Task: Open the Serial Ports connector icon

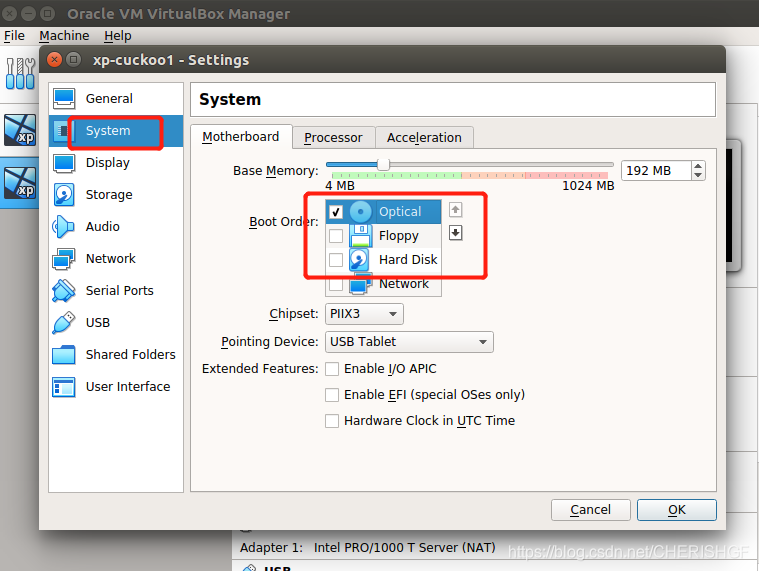Action: coord(63,291)
